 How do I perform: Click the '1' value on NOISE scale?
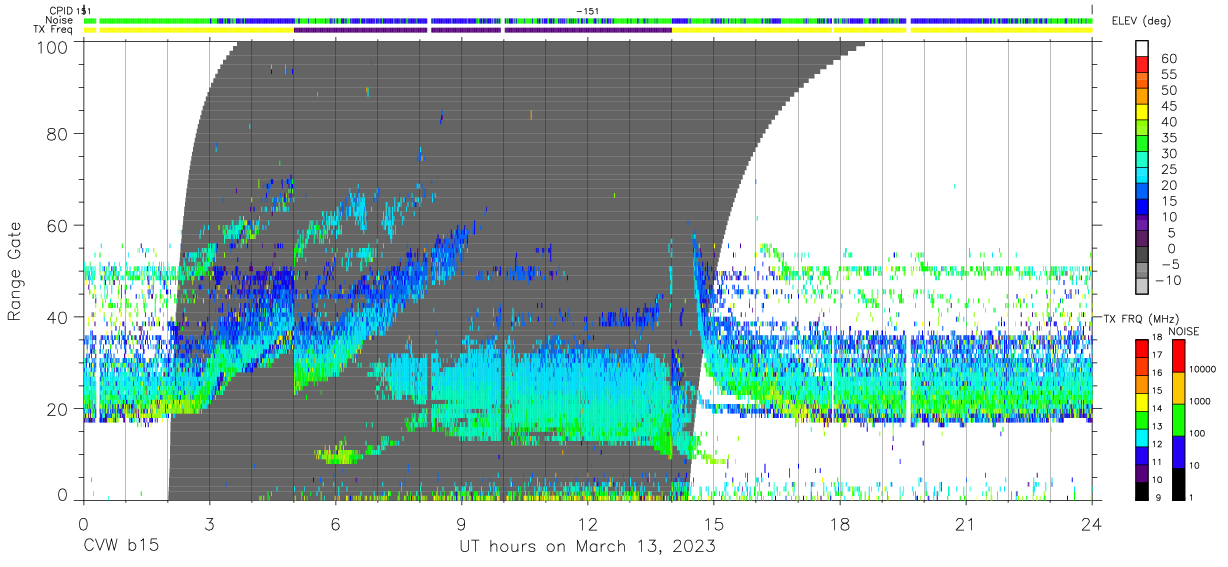click(x=1191, y=497)
